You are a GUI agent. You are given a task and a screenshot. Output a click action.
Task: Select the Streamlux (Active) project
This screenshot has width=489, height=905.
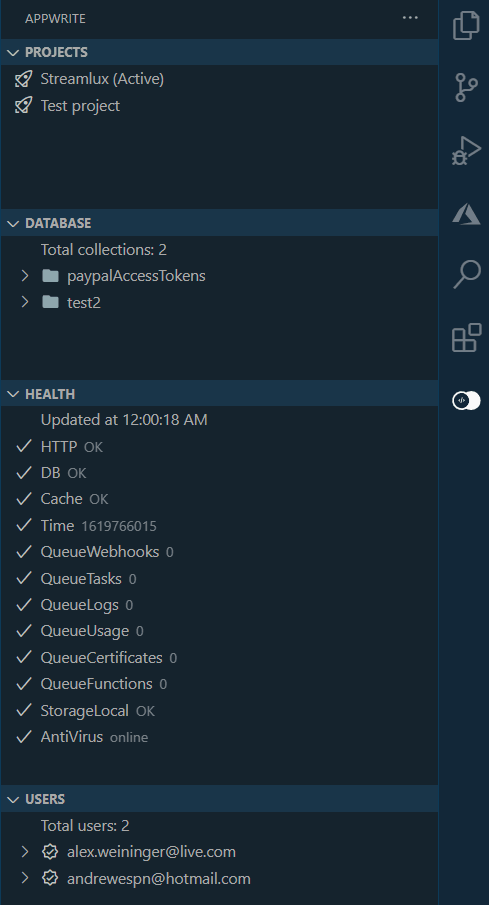pos(102,79)
